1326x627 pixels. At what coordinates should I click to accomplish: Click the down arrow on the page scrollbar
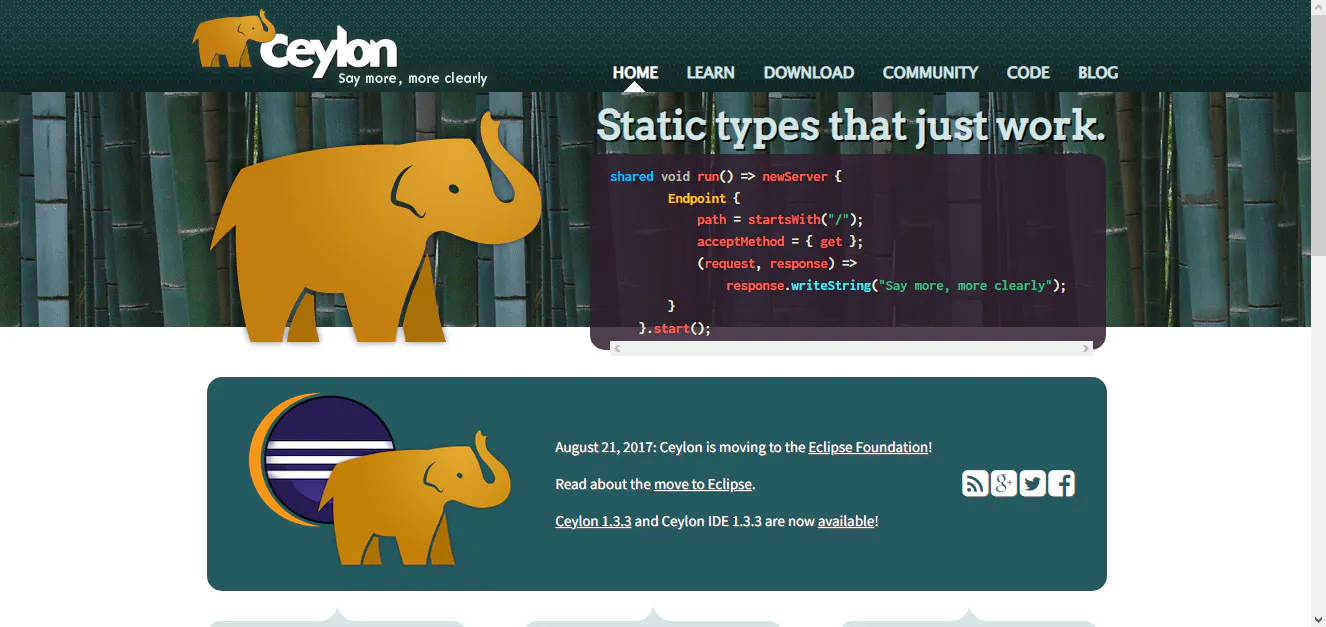pos(1317,619)
